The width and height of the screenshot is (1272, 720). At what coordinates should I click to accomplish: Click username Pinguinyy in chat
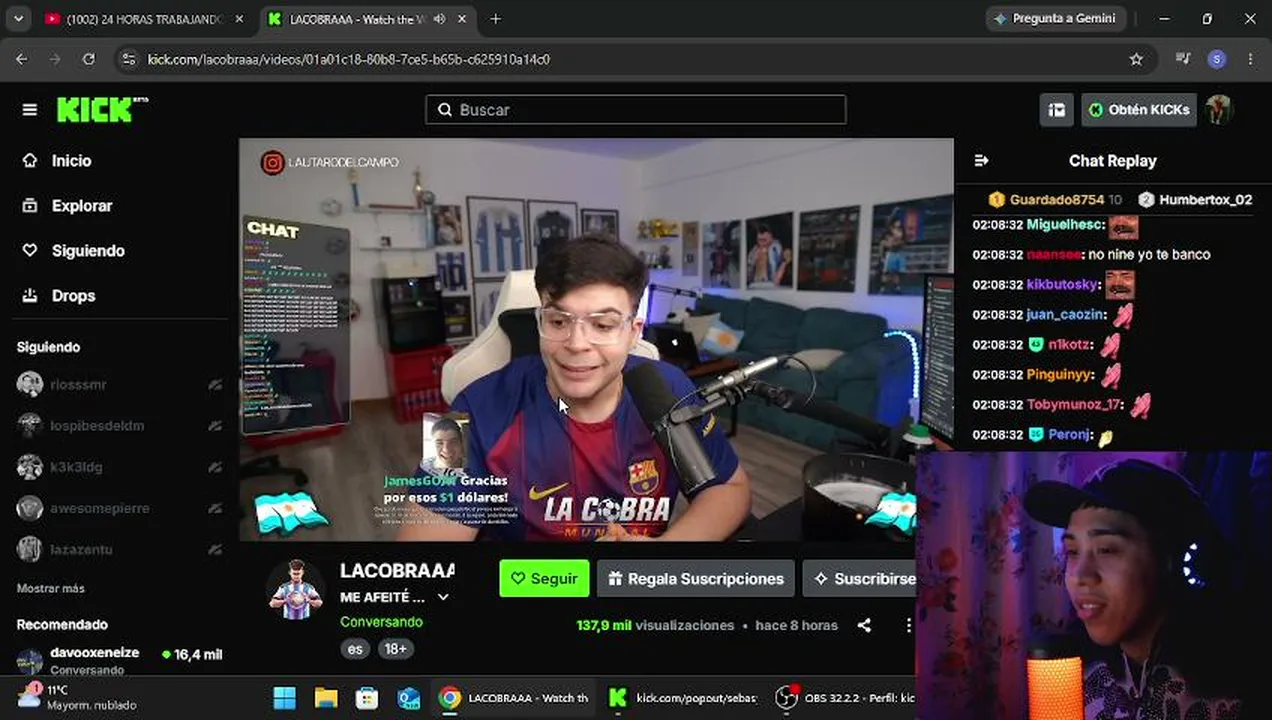1060,375
